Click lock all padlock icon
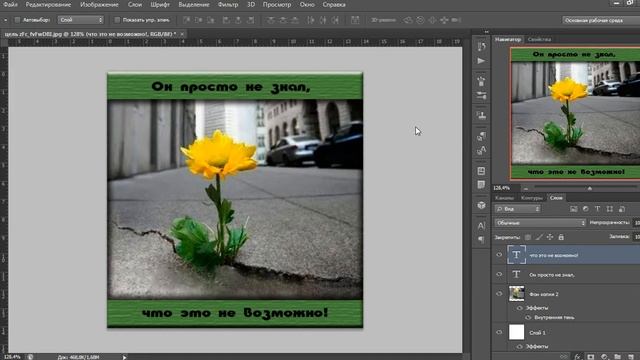This screenshot has height=360, width=640. (561, 237)
